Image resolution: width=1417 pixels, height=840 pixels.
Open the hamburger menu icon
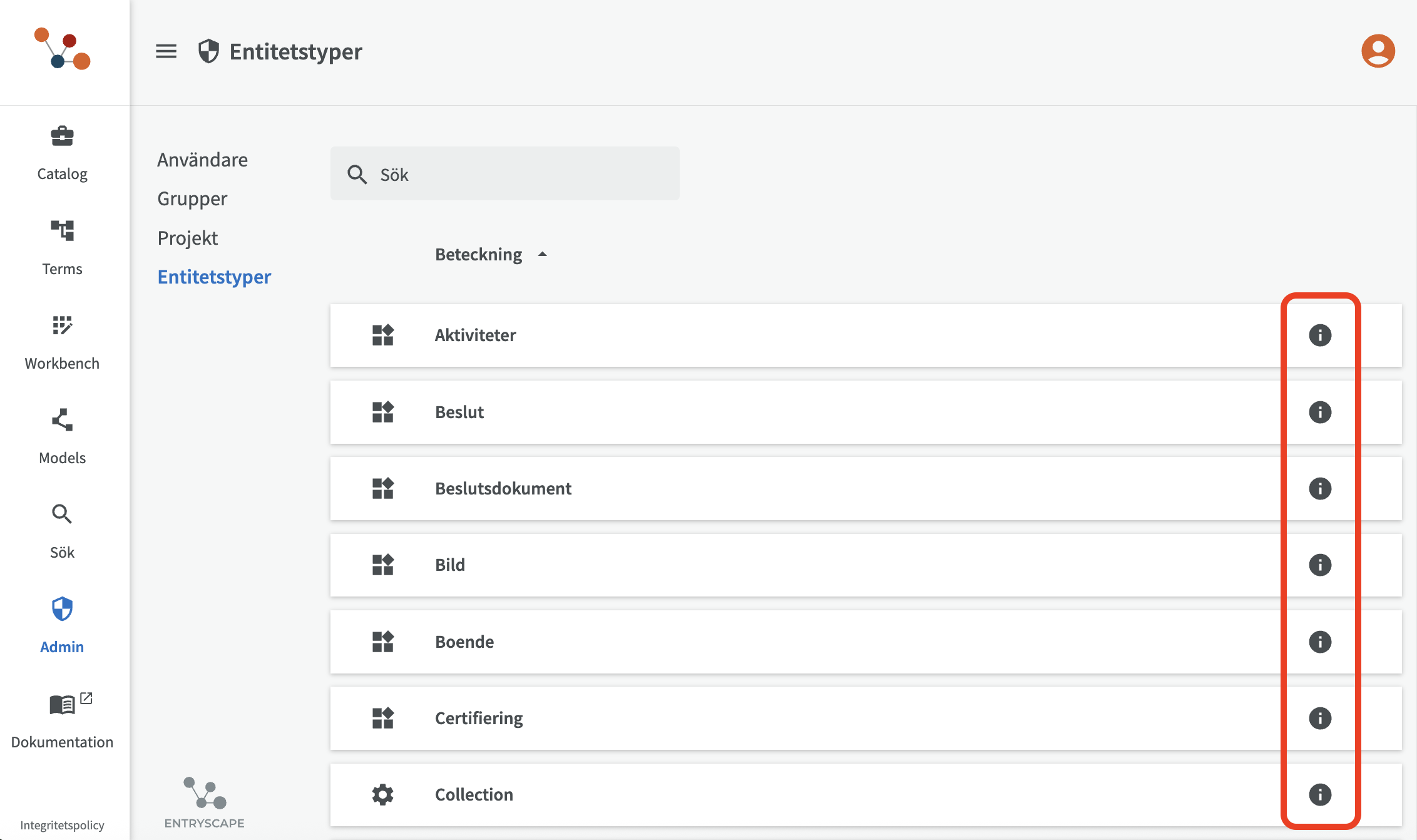click(166, 51)
